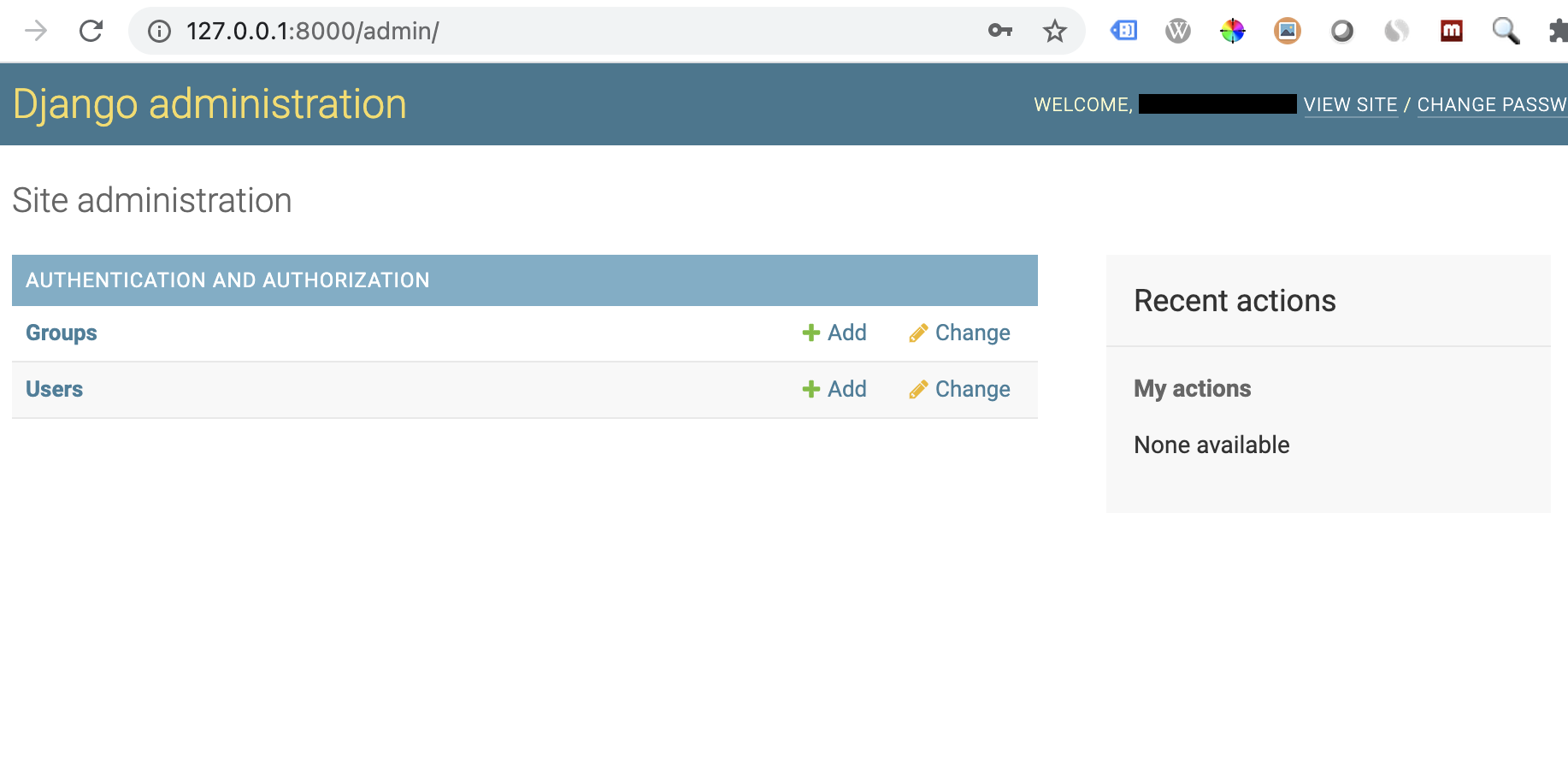This screenshot has width=1568, height=766.
Task: Click the Site administration heading
Action: (x=152, y=201)
